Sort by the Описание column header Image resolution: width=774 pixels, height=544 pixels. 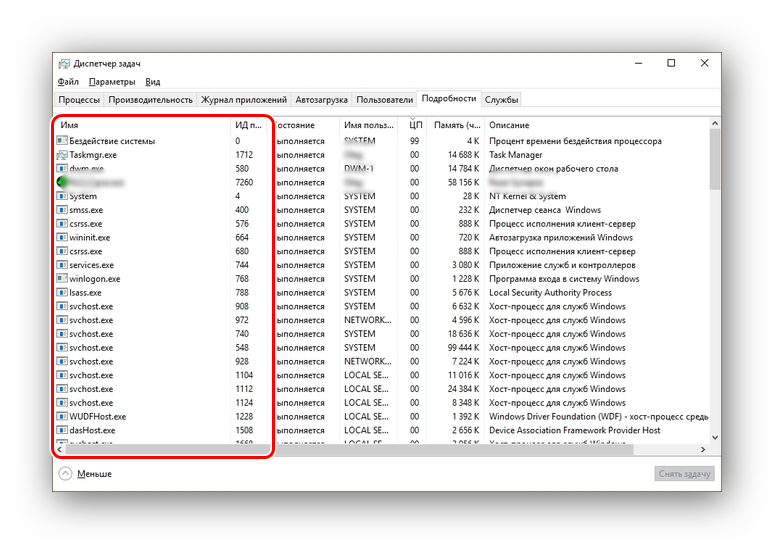click(x=597, y=125)
